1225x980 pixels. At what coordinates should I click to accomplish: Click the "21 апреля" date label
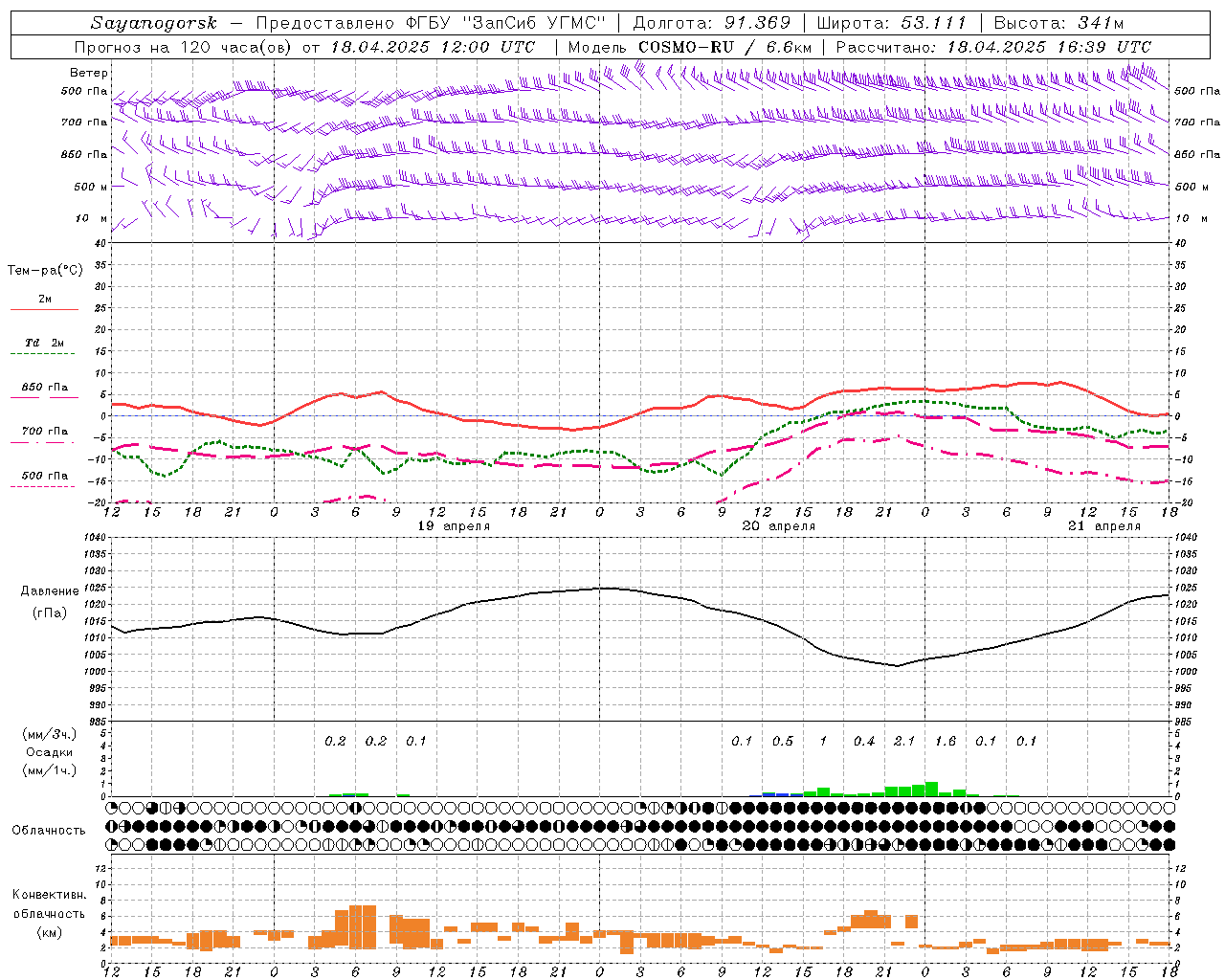tap(1104, 526)
